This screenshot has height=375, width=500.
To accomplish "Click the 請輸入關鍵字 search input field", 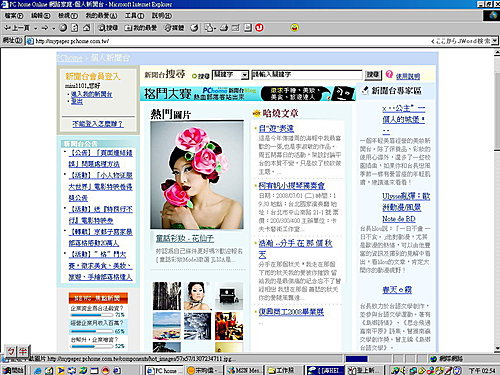I will (x=307, y=75).
